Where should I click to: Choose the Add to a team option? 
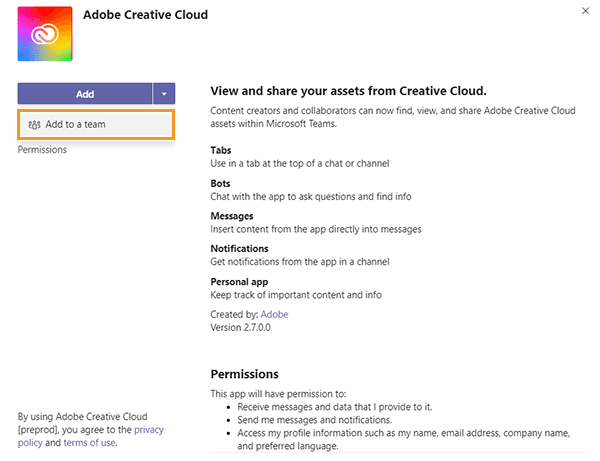(96, 124)
